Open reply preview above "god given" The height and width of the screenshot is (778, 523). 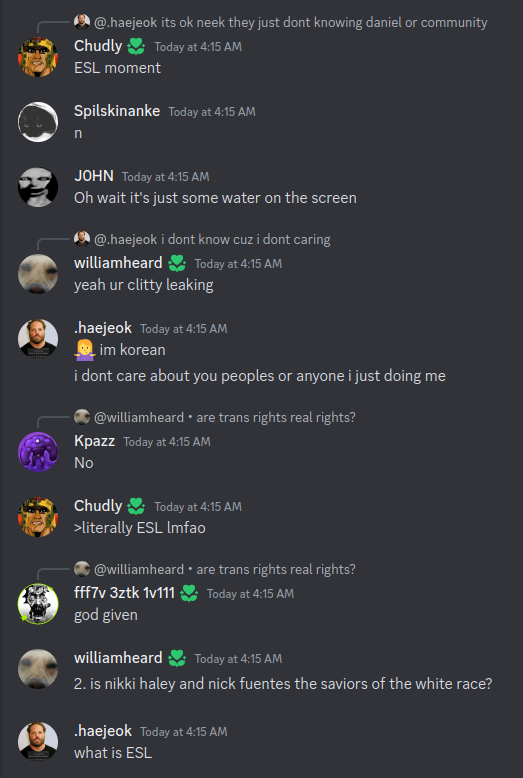tap(225, 569)
